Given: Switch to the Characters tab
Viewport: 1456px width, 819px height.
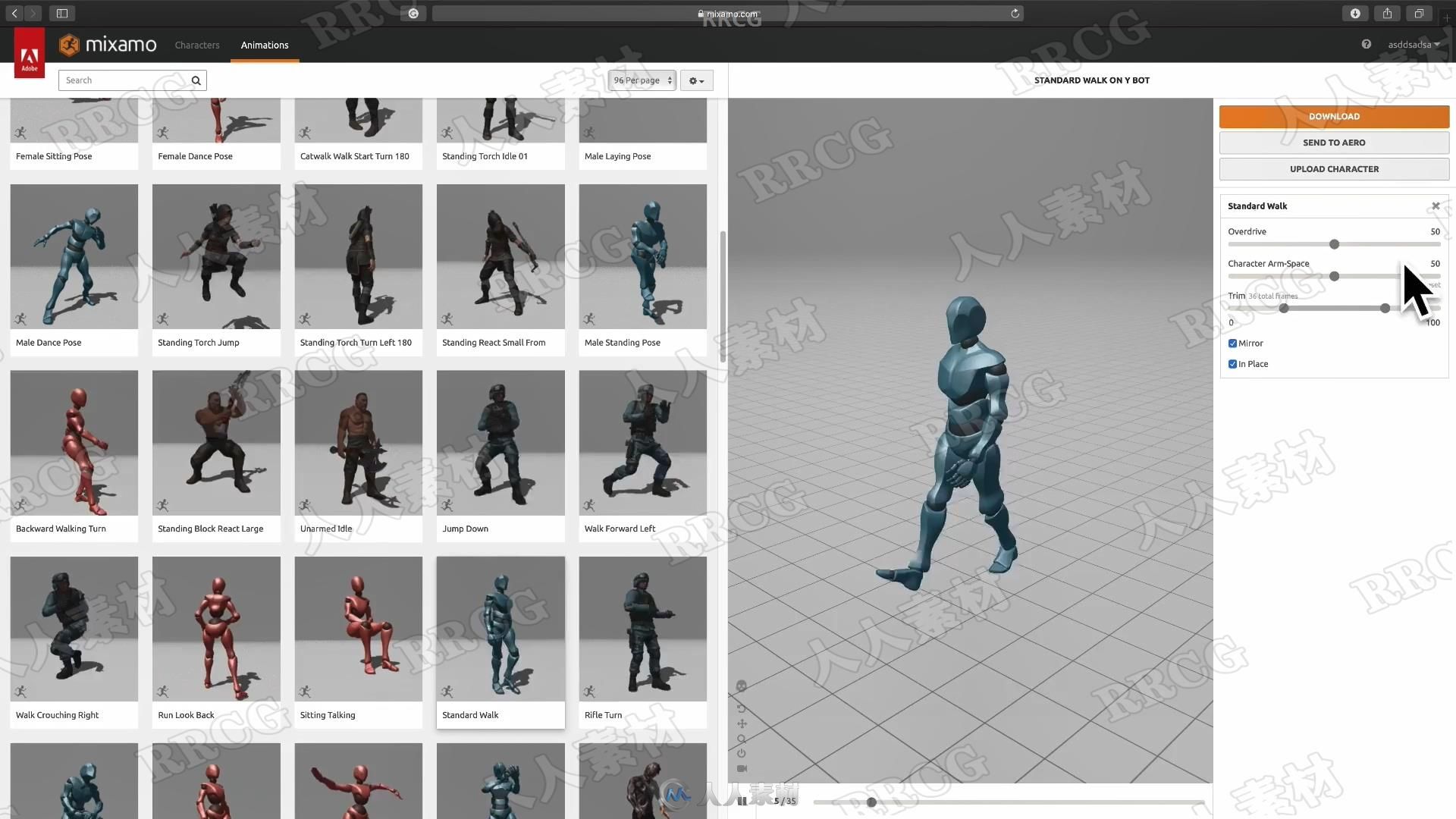Looking at the screenshot, I should pyautogui.click(x=197, y=44).
